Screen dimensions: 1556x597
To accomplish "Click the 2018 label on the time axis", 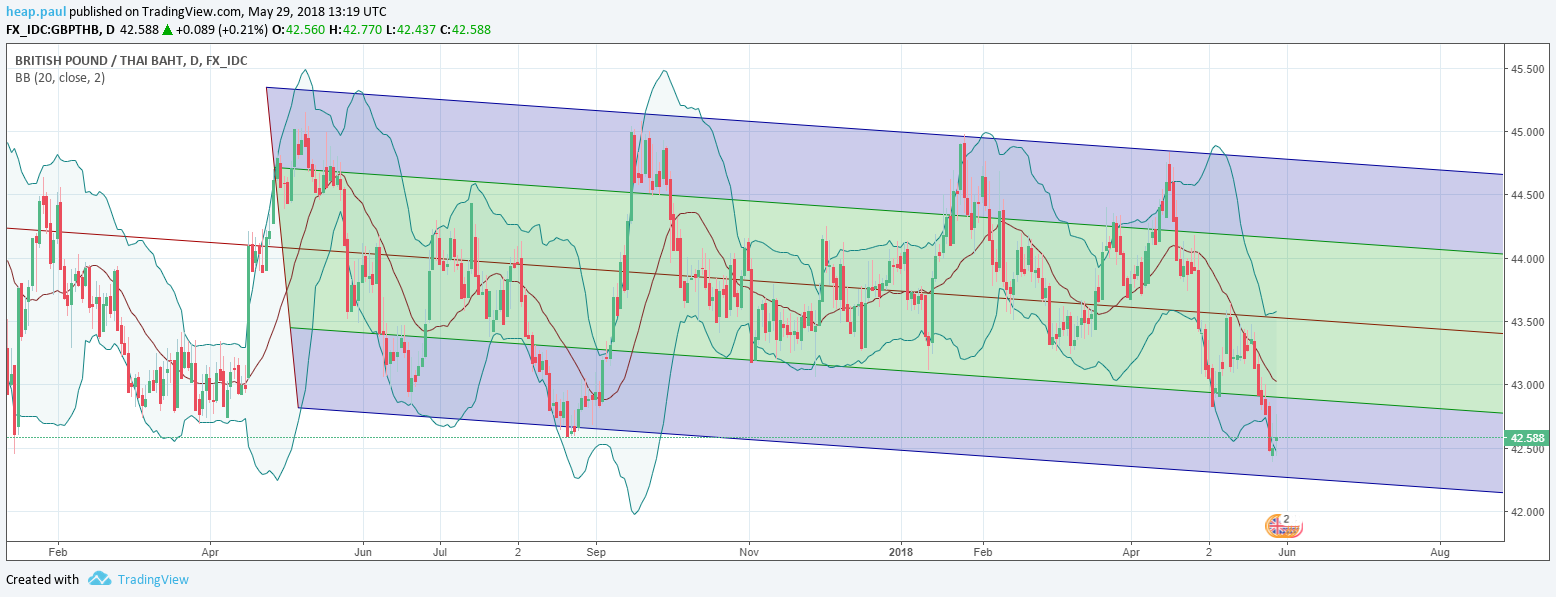I will click(x=901, y=551).
